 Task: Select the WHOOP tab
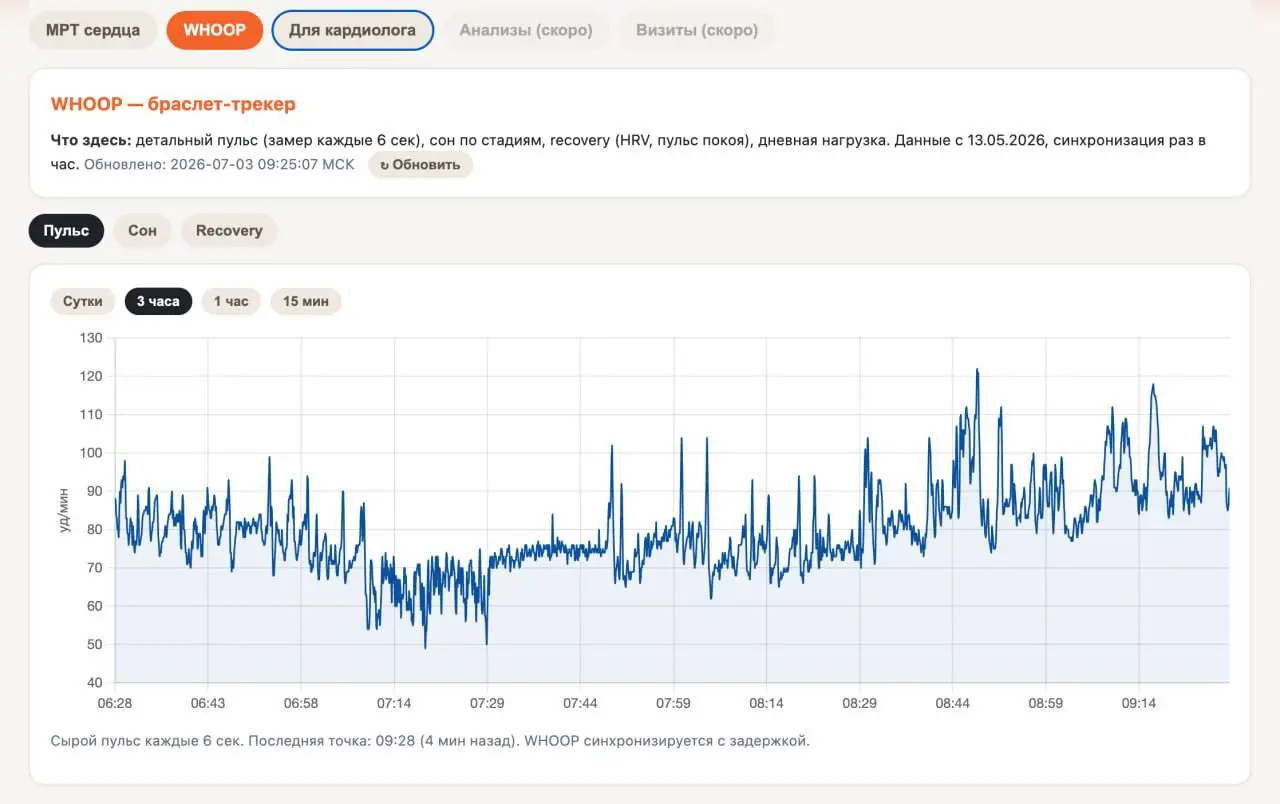coord(214,30)
